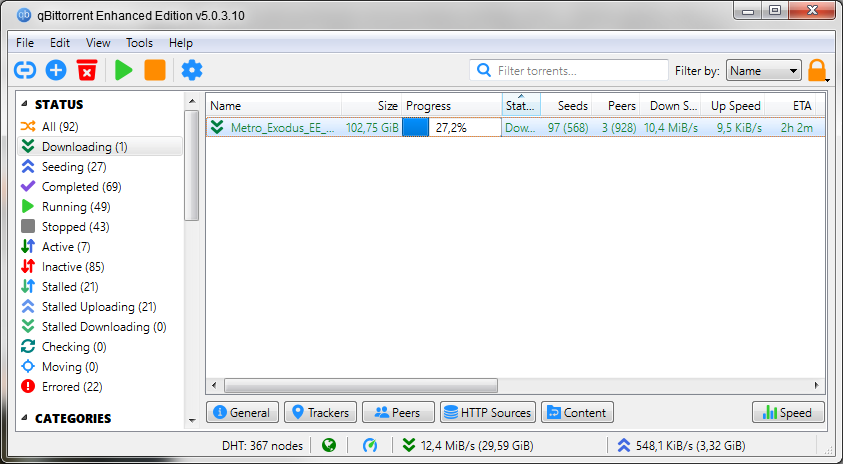Click the Inactive filter red arrows icon
The image size is (843, 464).
pos(28,266)
